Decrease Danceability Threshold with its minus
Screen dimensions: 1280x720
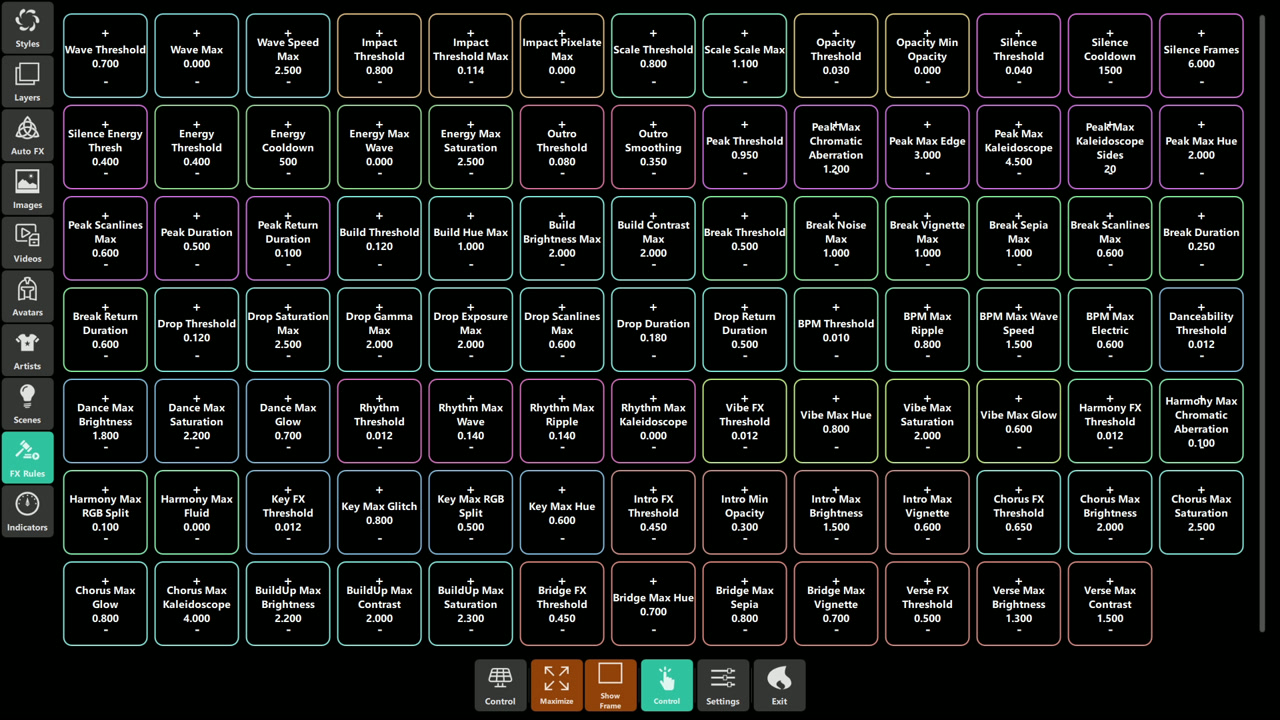[x=1201, y=356]
